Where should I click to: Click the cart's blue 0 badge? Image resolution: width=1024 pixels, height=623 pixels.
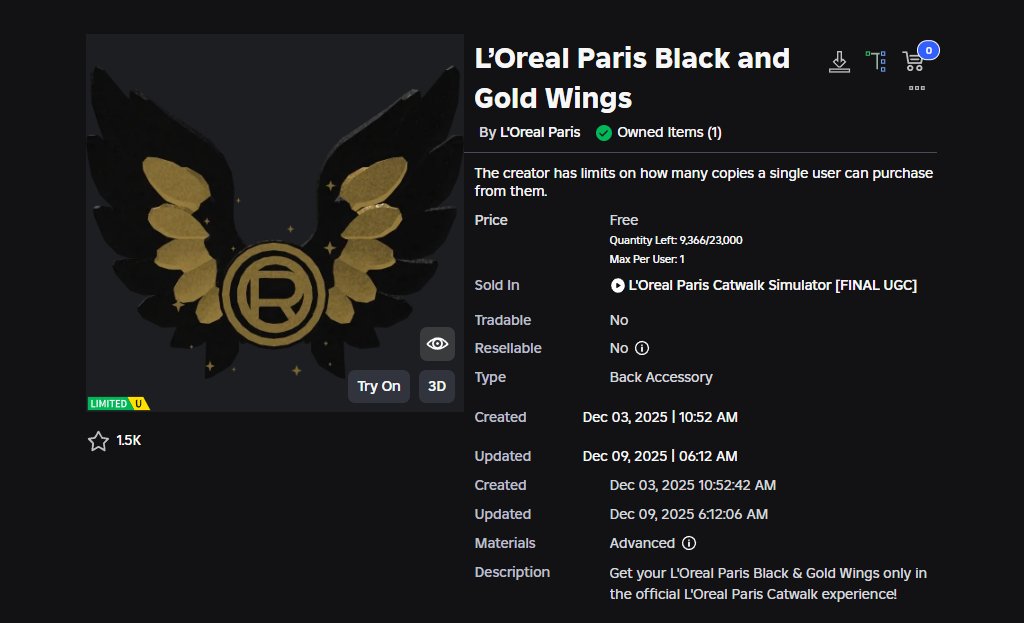pos(928,49)
